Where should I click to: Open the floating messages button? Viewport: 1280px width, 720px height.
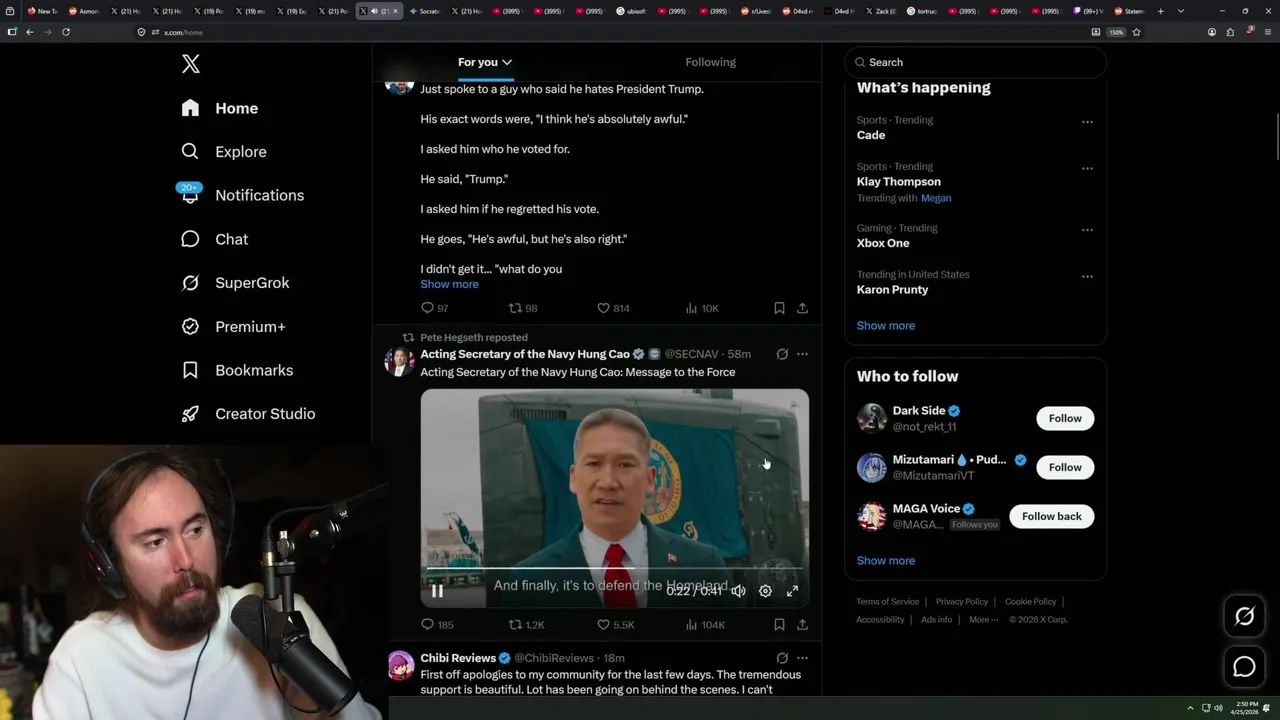click(x=1244, y=667)
